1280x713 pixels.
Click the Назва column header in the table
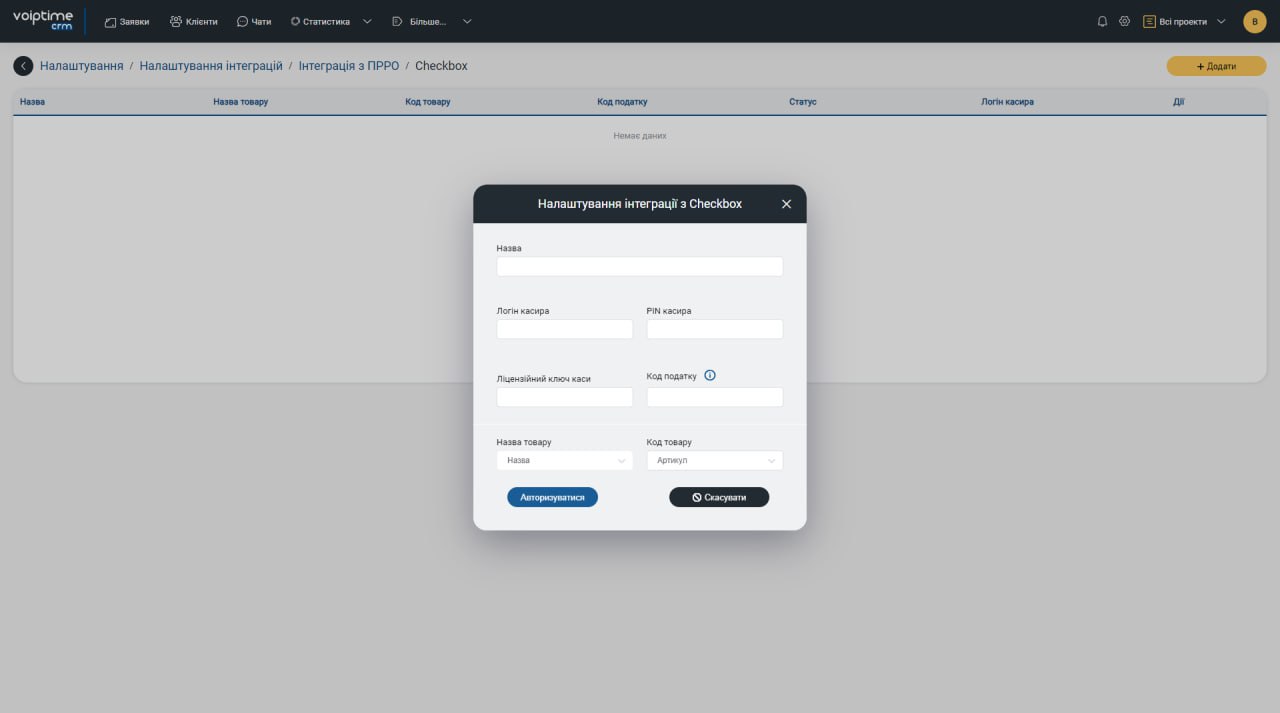click(x=32, y=102)
